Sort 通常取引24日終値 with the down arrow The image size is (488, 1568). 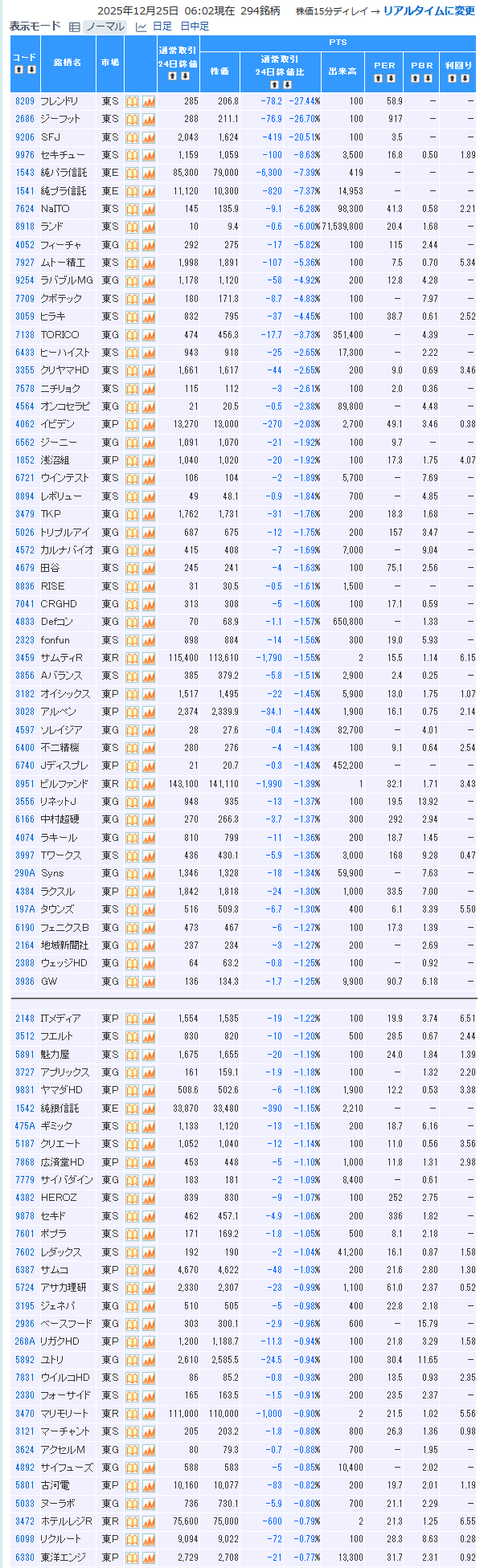186,76
